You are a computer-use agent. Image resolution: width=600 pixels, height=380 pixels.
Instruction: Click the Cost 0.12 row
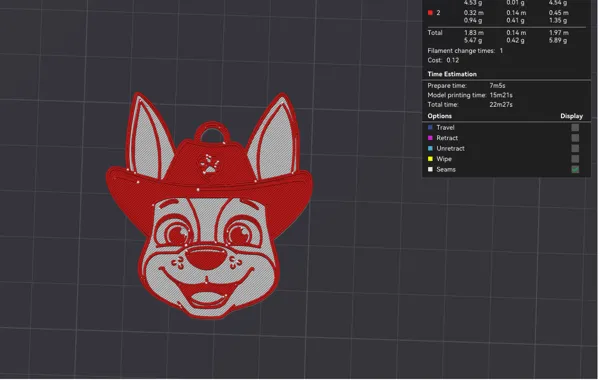tap(444, 60)
